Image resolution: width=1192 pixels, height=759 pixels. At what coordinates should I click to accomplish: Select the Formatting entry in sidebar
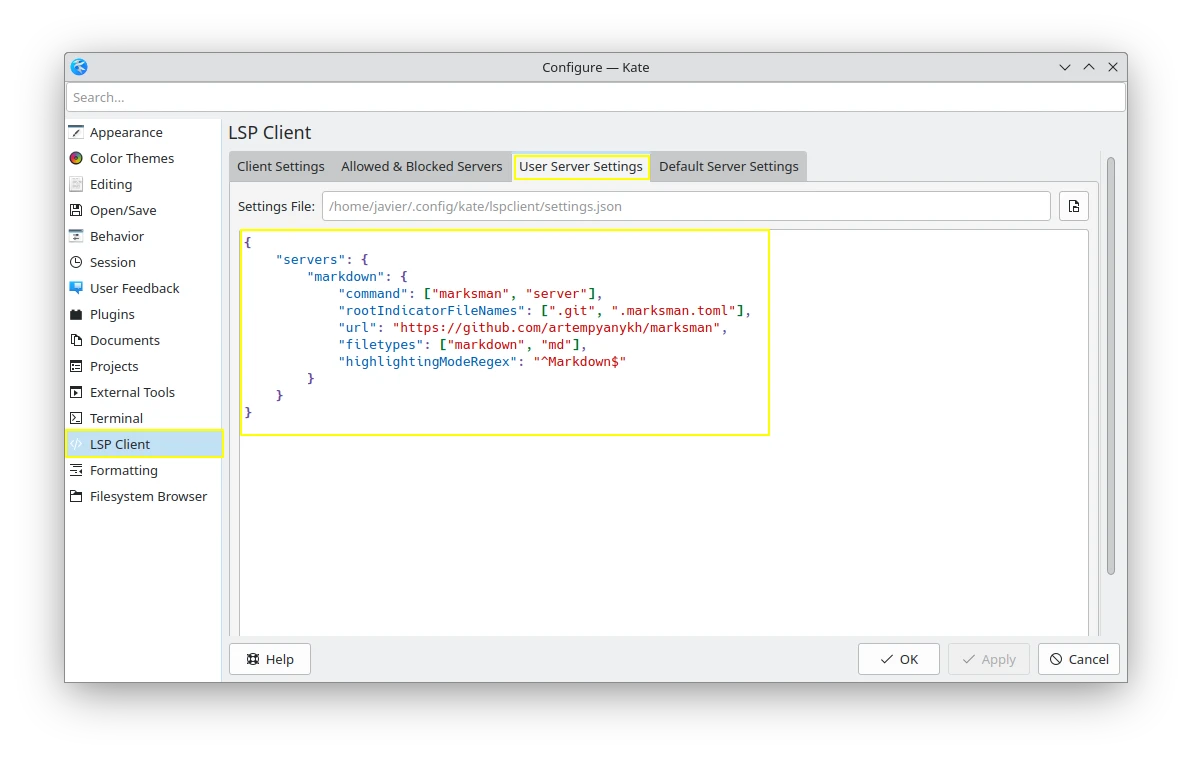coord(123,470)
